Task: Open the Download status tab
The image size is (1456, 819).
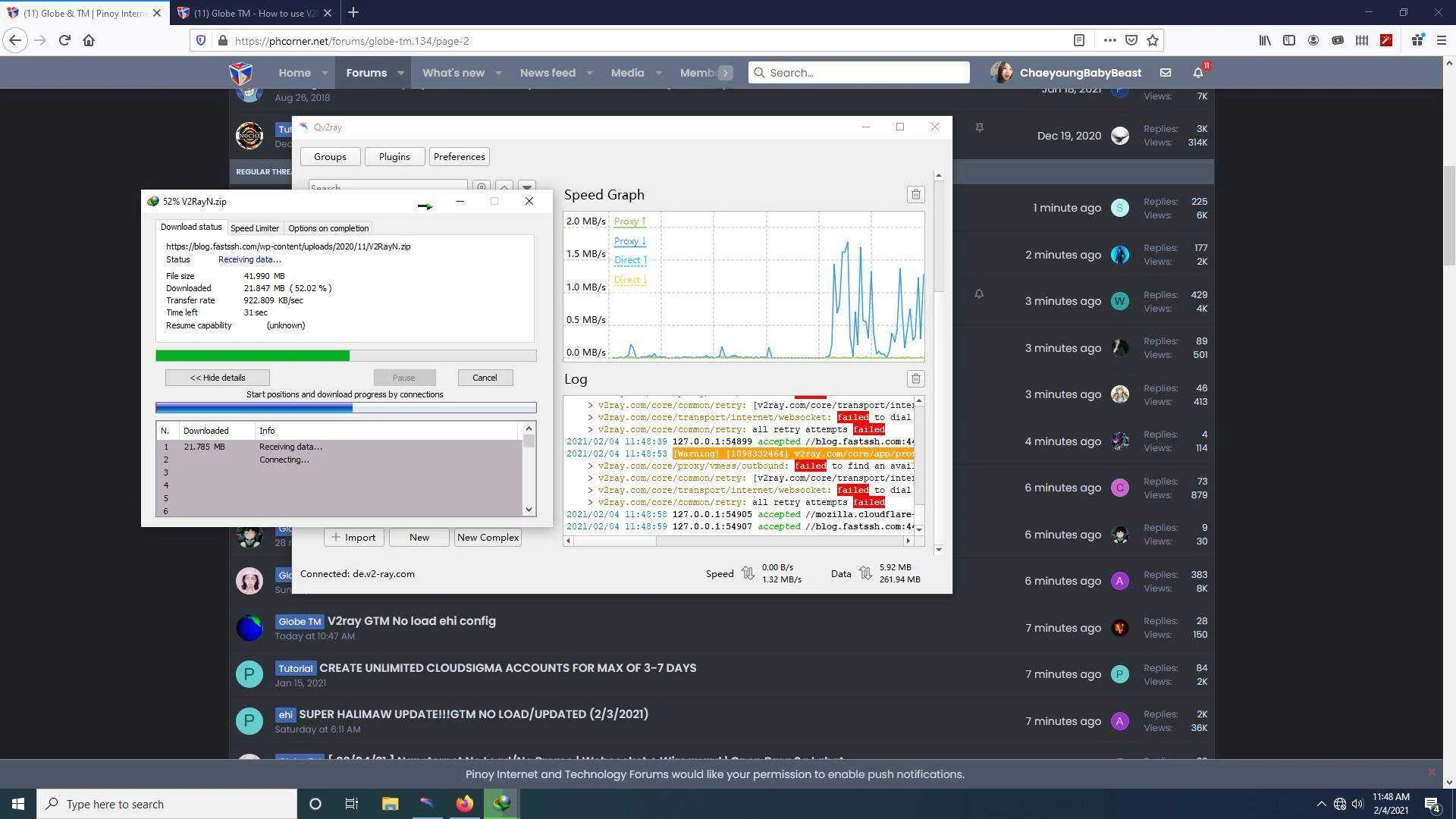Action: tap(191, 227)
